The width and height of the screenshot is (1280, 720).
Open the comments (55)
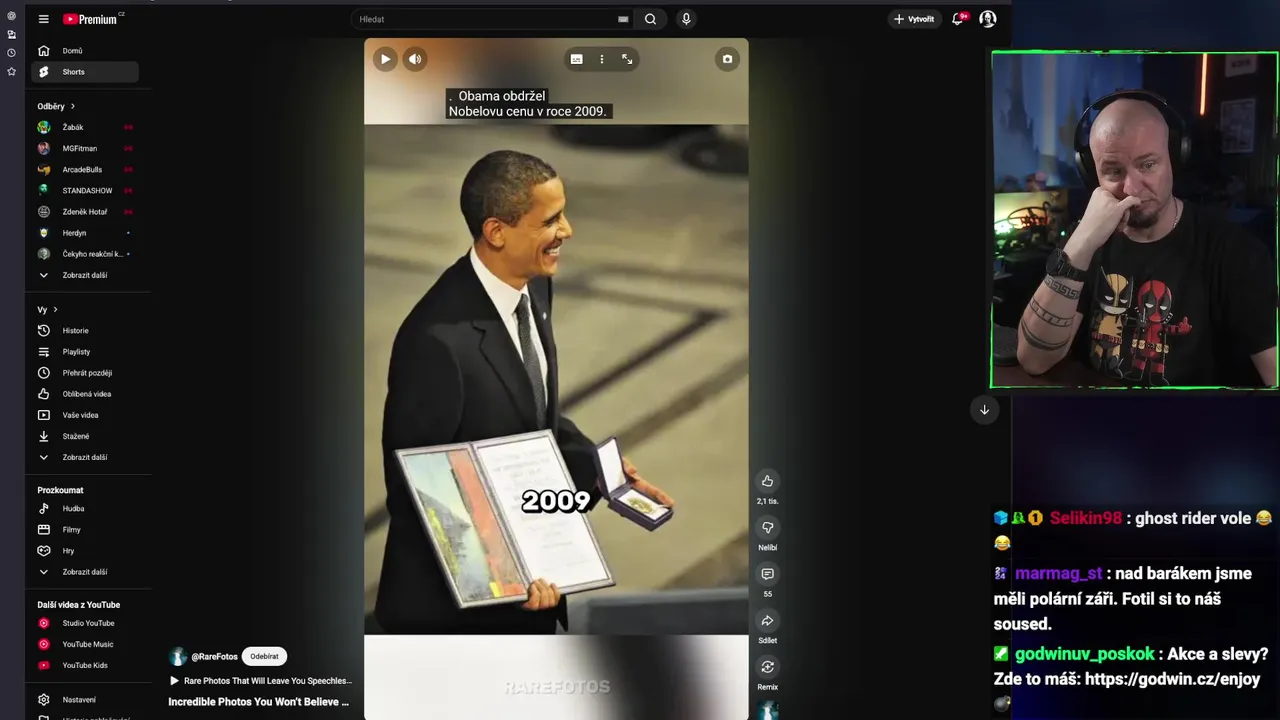click(x=767, y=574)
